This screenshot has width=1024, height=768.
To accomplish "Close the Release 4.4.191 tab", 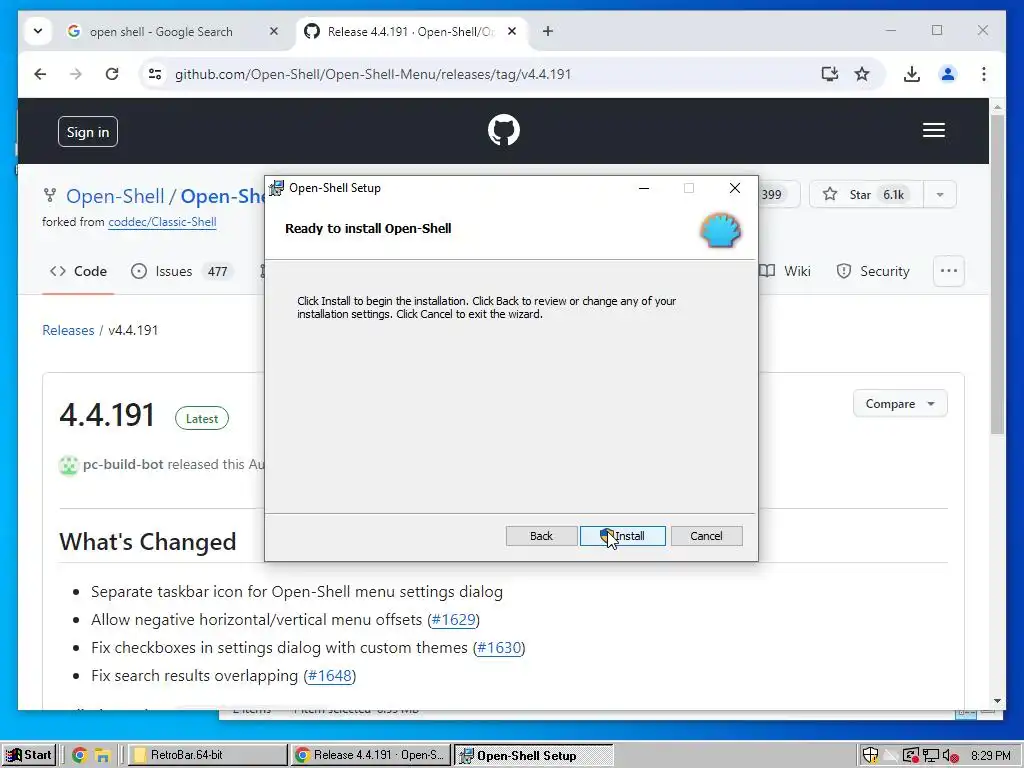I will [512, 31].
